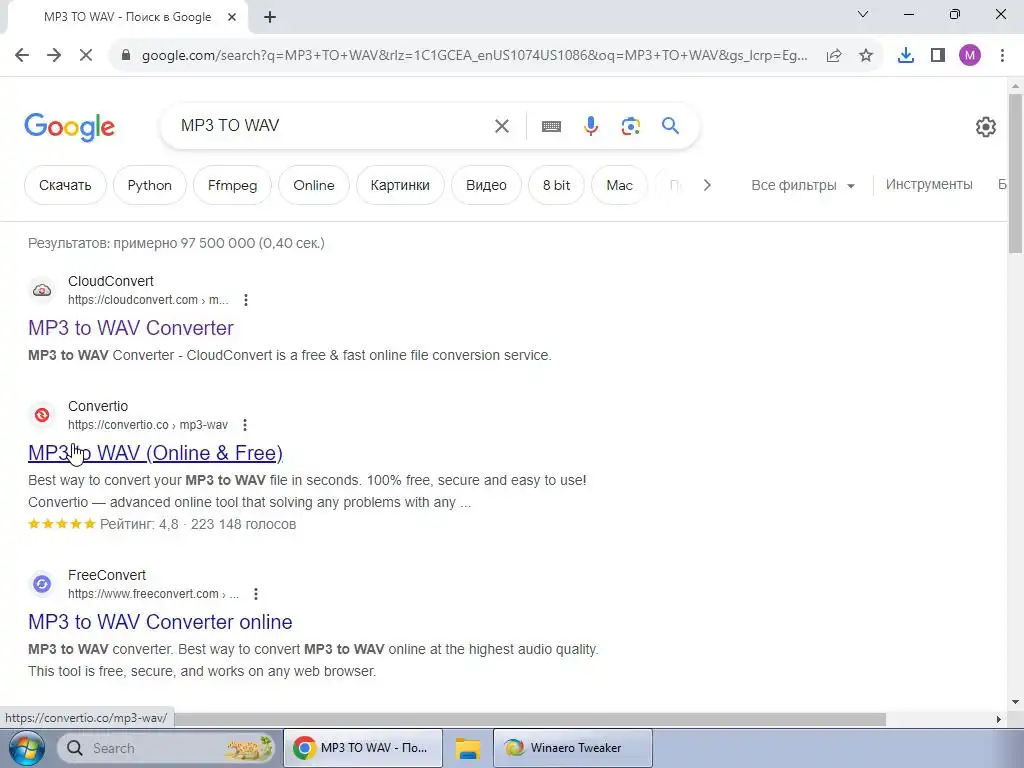
Task: Click the Рейтинг 4,8 star rating text
Action: tap(198, 524)
